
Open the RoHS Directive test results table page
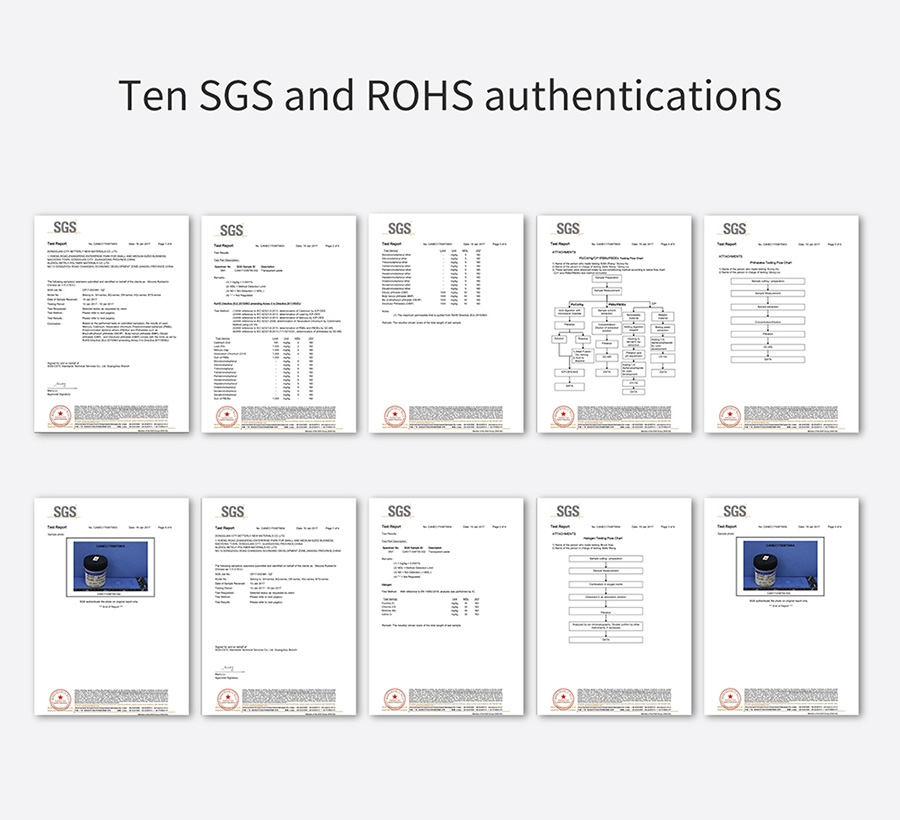[x=279, y=324]
